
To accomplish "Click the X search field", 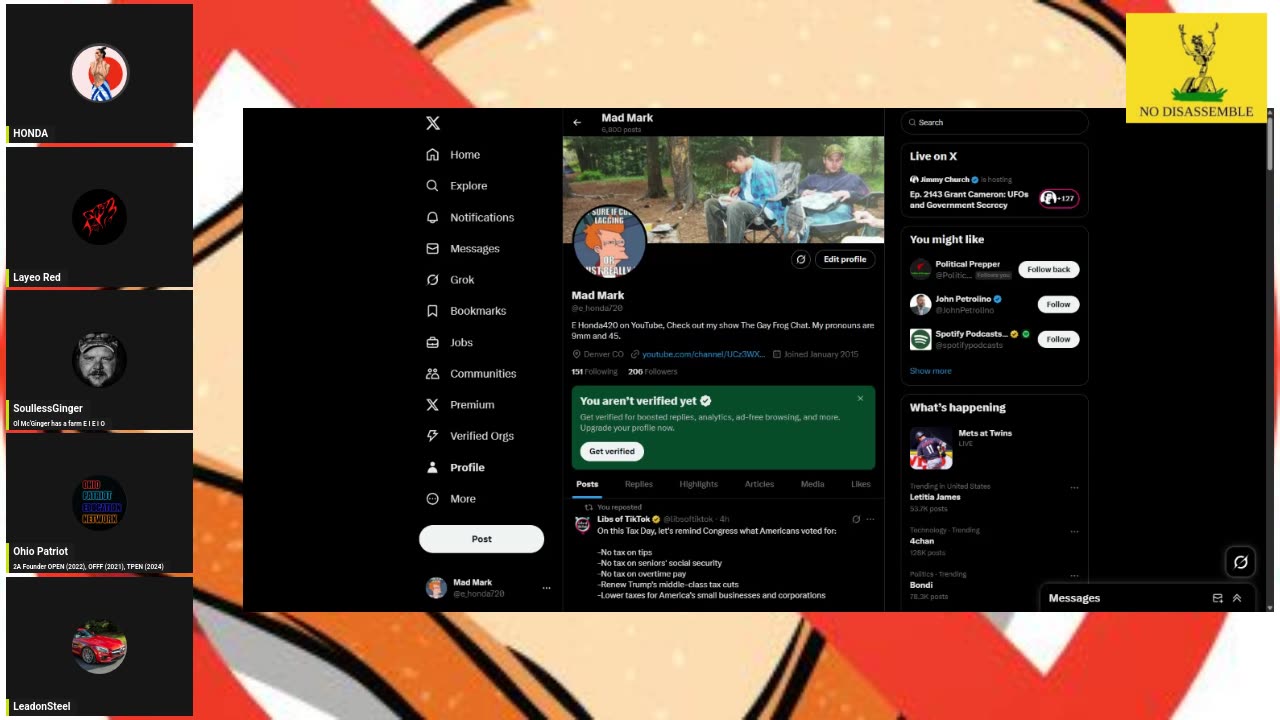I will 994,122.
